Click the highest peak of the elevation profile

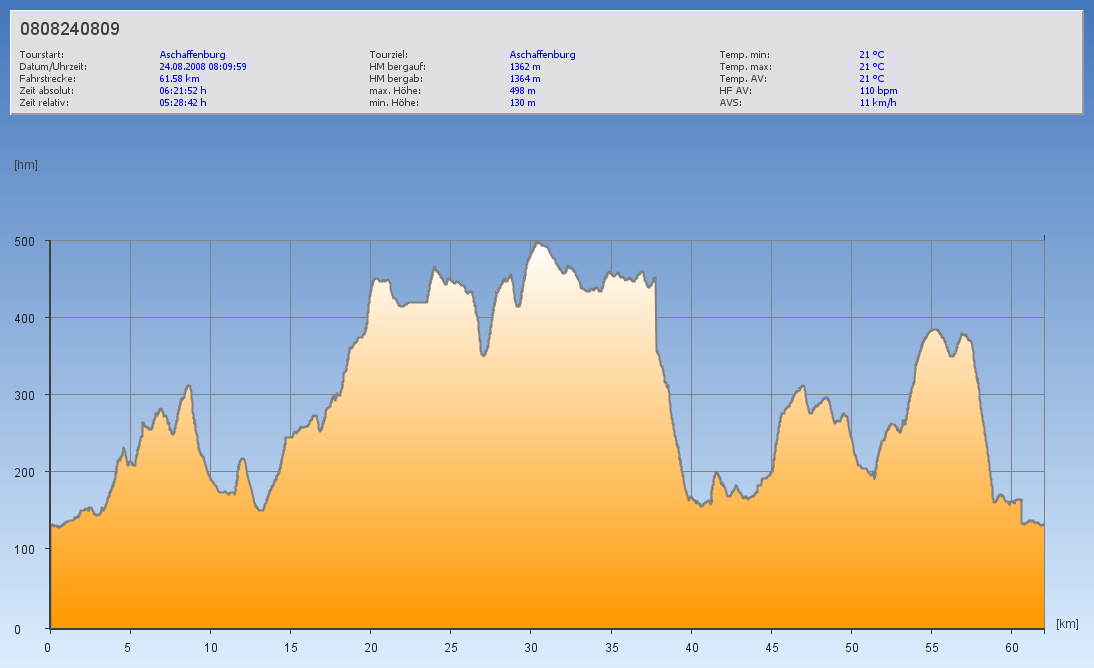(538, 242)
